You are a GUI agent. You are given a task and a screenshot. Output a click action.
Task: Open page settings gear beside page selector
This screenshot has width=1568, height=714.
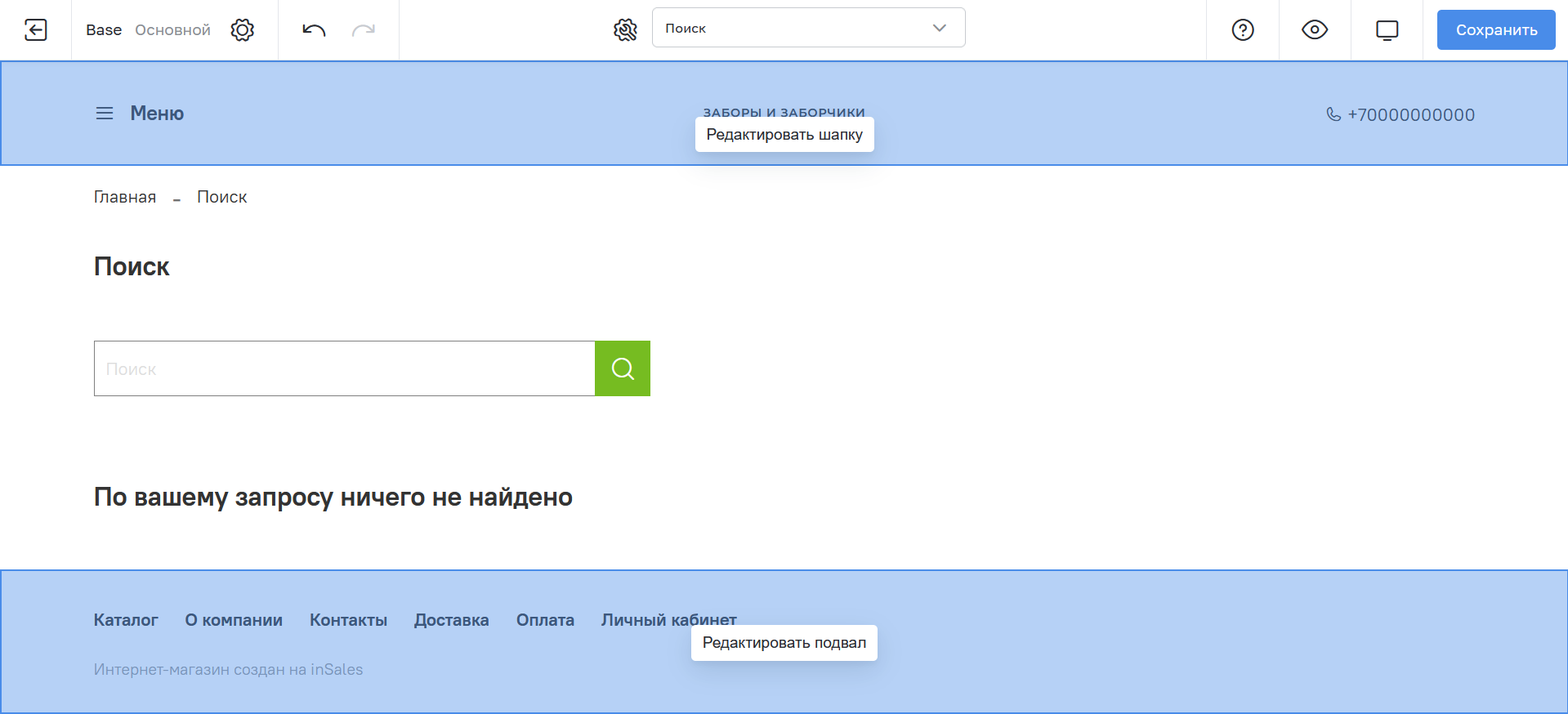click(x=625, y=30)
